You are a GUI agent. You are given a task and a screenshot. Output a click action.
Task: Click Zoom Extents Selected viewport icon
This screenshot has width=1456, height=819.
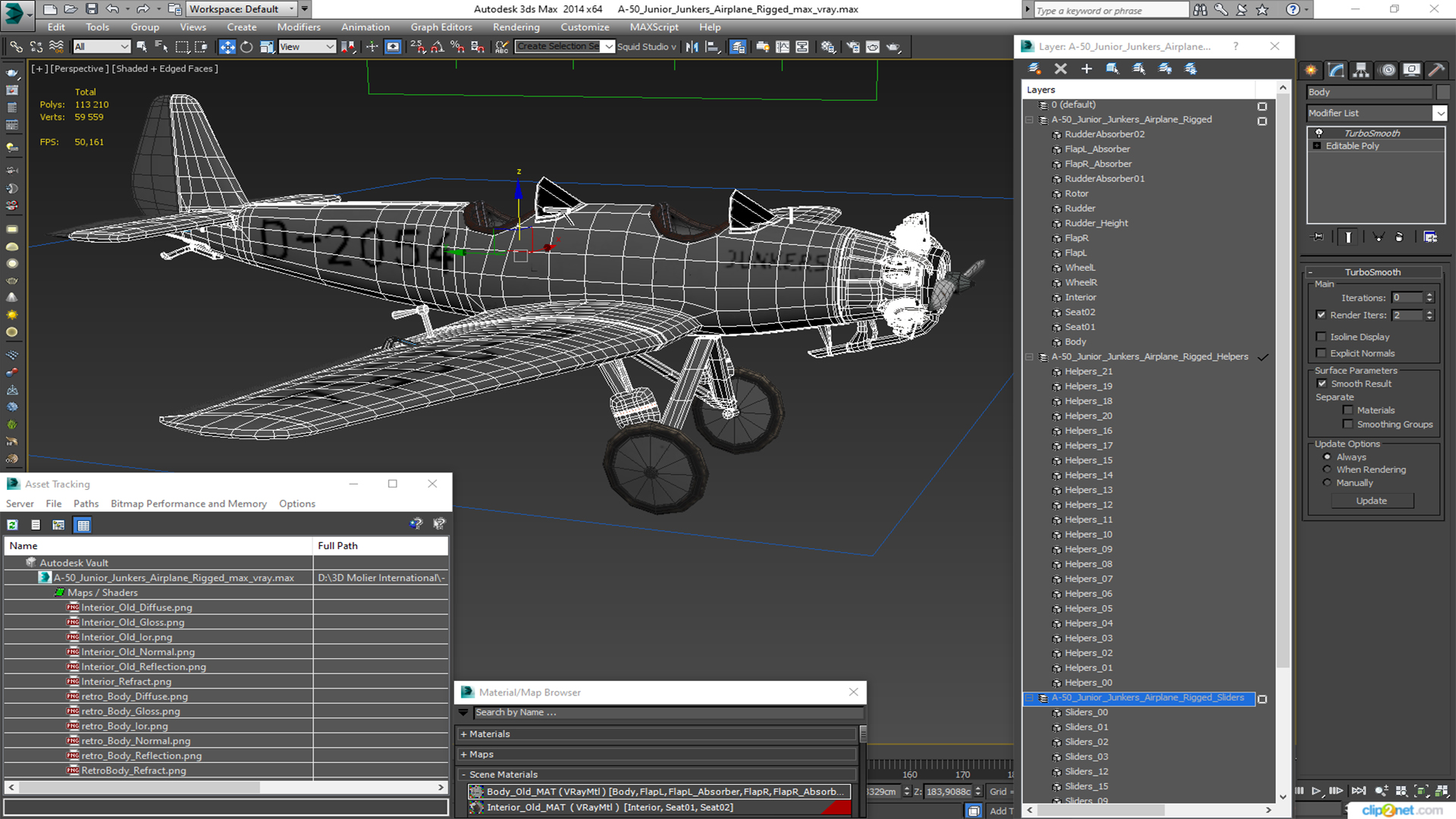click(1421, 791)
